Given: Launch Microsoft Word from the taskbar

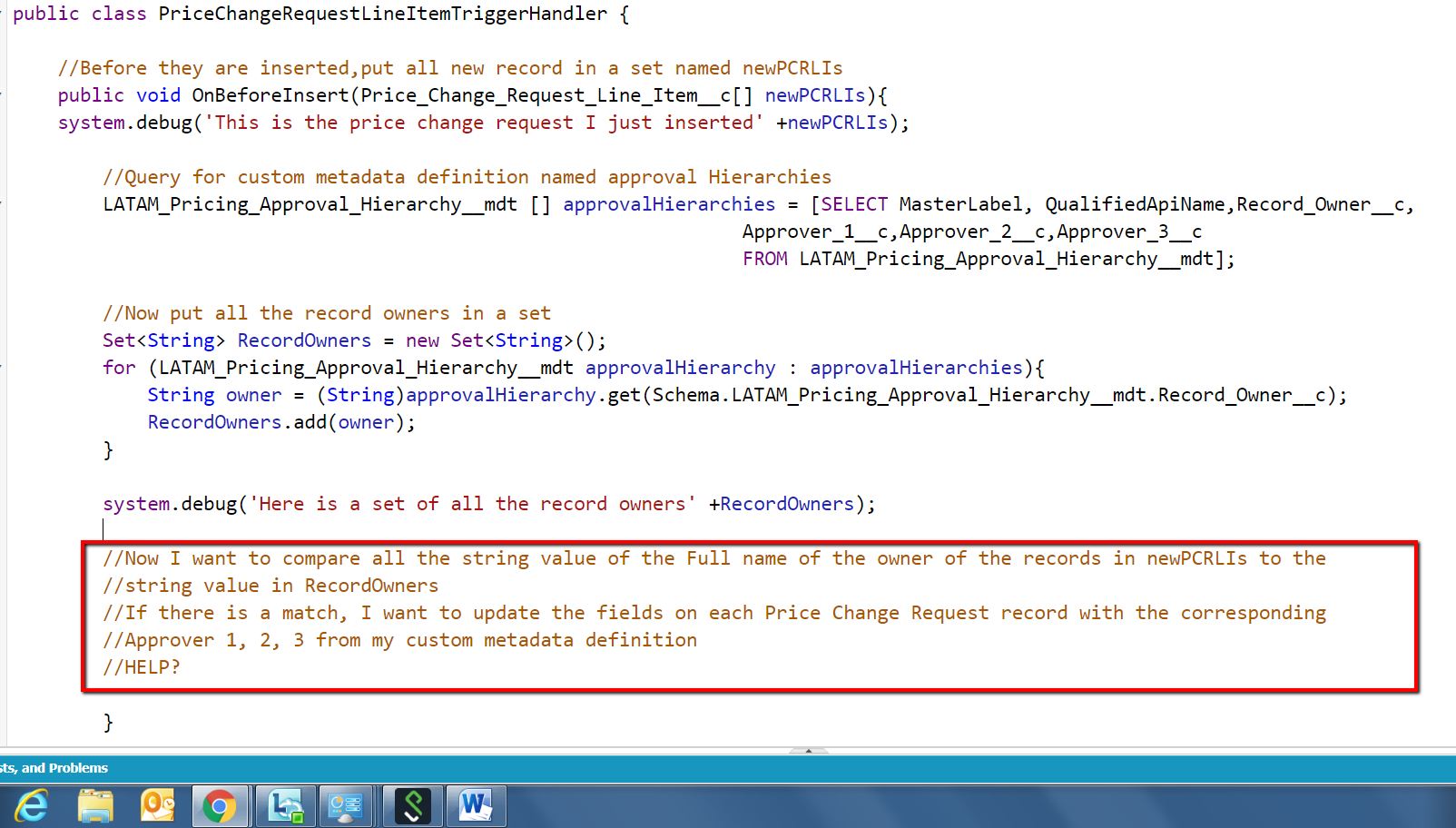Looking at the screenshot, I should point(476,805).
